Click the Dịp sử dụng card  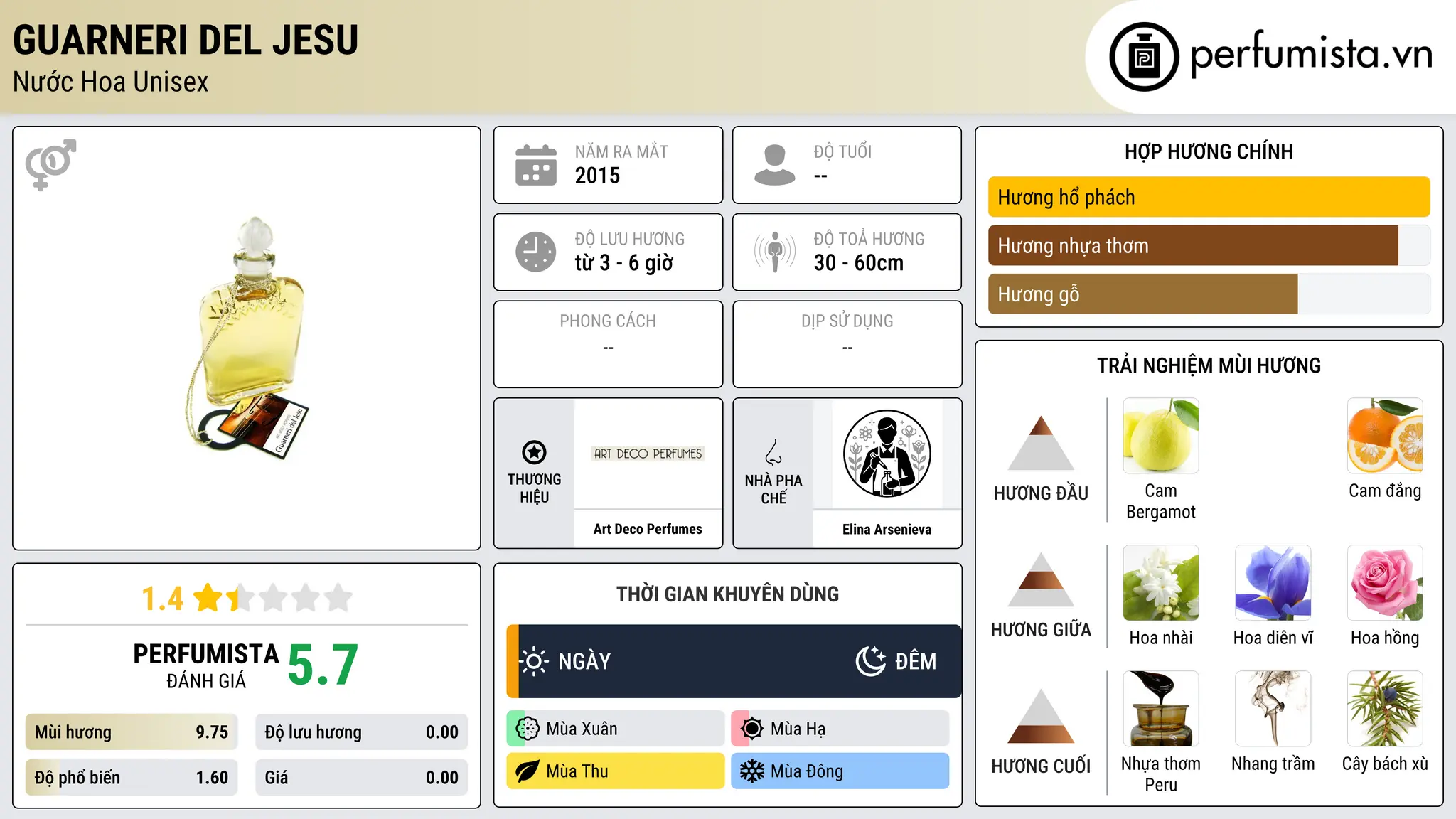pos(847,344)
